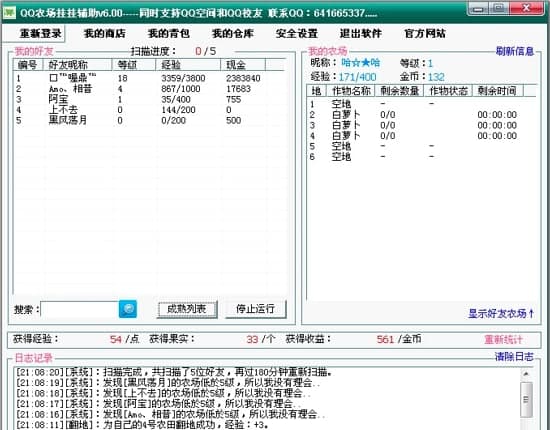
Task: Click 经验 3359/3800 cell
Action: pos(183,78)
